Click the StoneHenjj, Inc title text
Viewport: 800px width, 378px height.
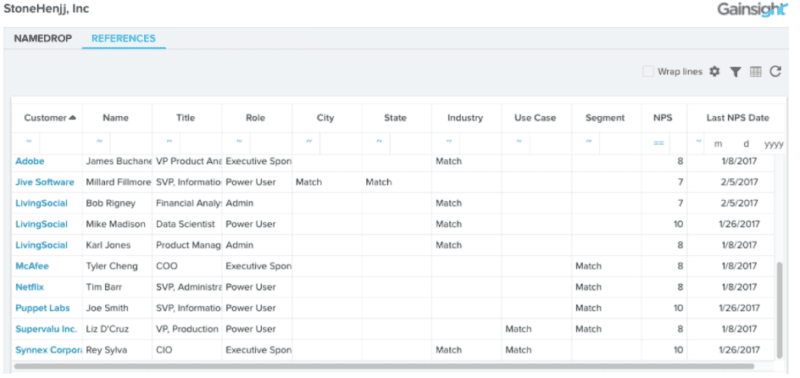point(46,9)
